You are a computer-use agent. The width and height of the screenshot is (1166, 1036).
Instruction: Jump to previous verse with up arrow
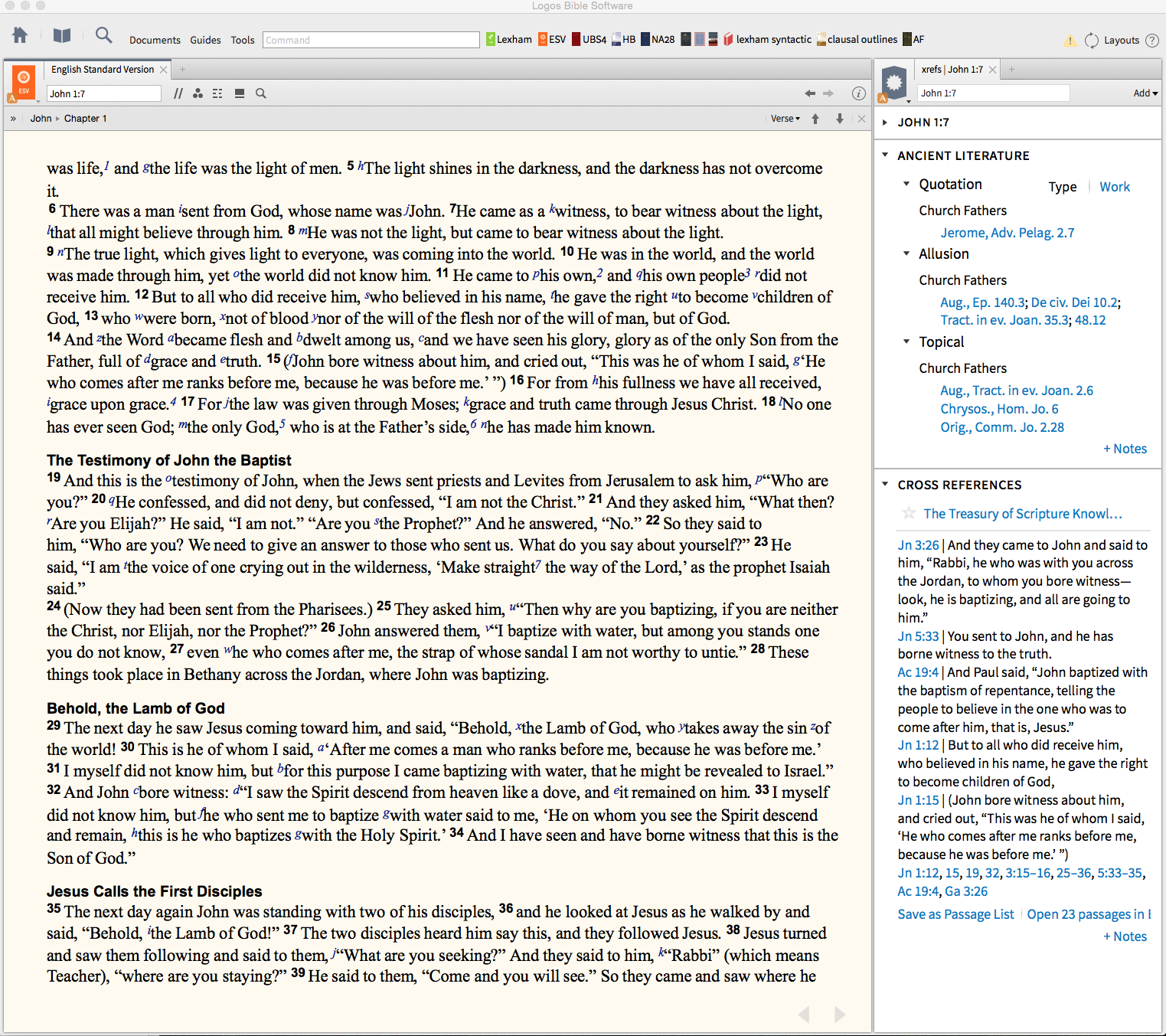pyautogui.click(x=815, y=119)
